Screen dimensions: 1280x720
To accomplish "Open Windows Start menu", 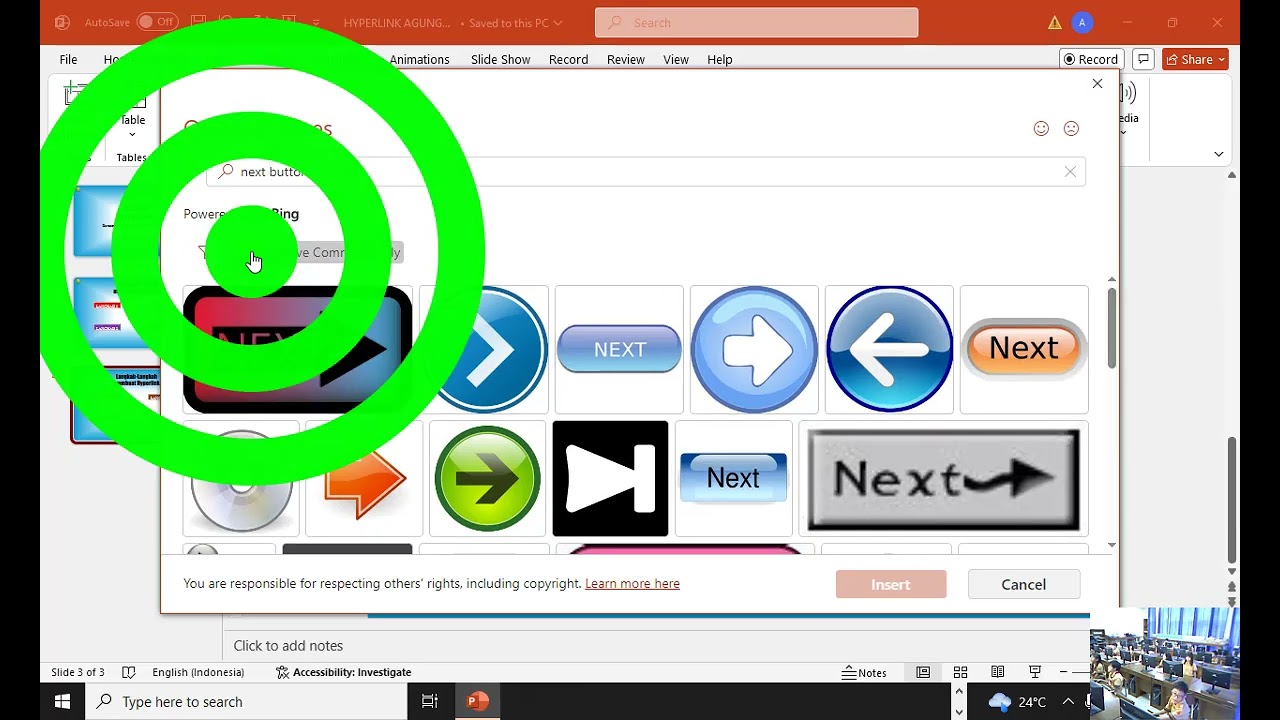I will pos(62,702).
